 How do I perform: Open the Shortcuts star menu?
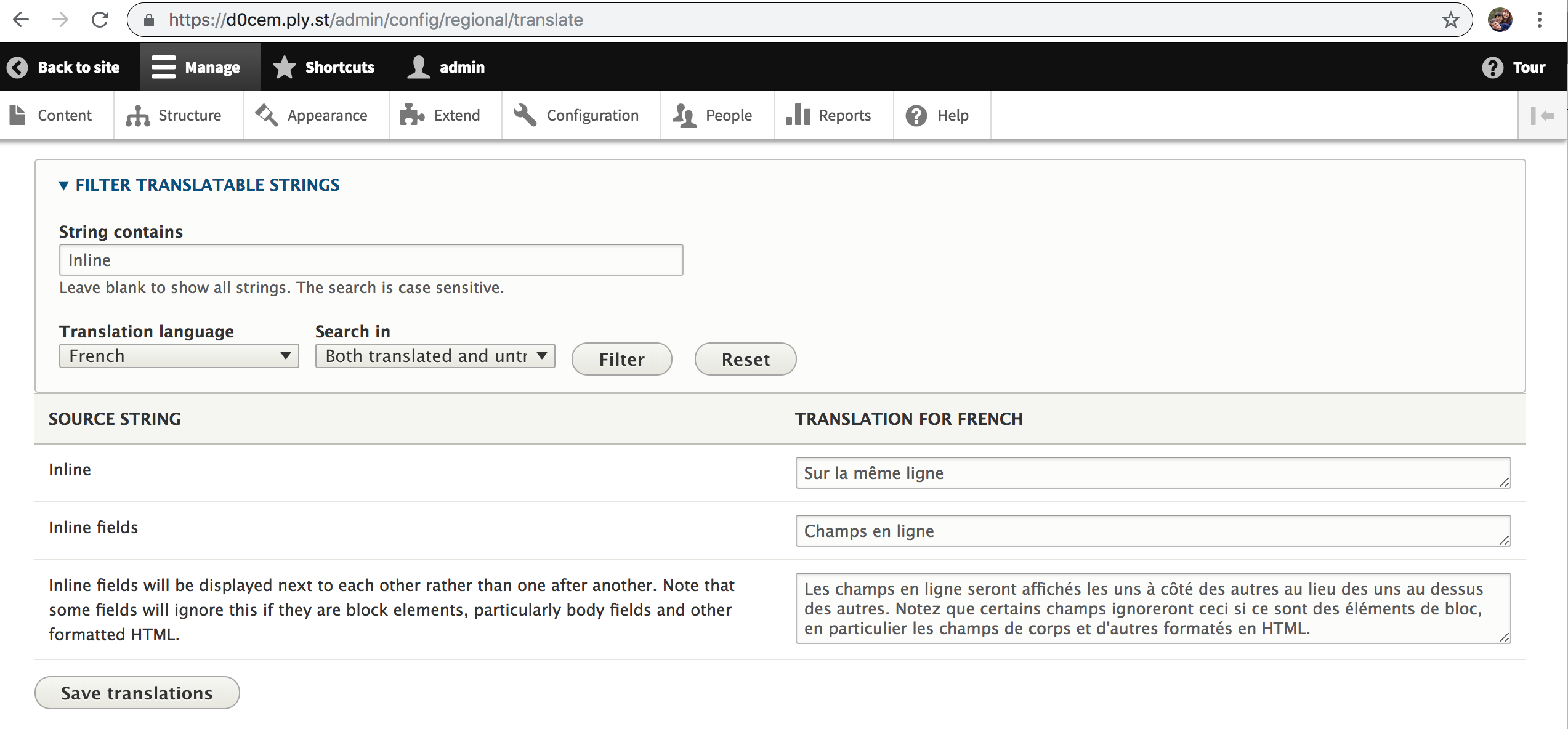[284, 66]
